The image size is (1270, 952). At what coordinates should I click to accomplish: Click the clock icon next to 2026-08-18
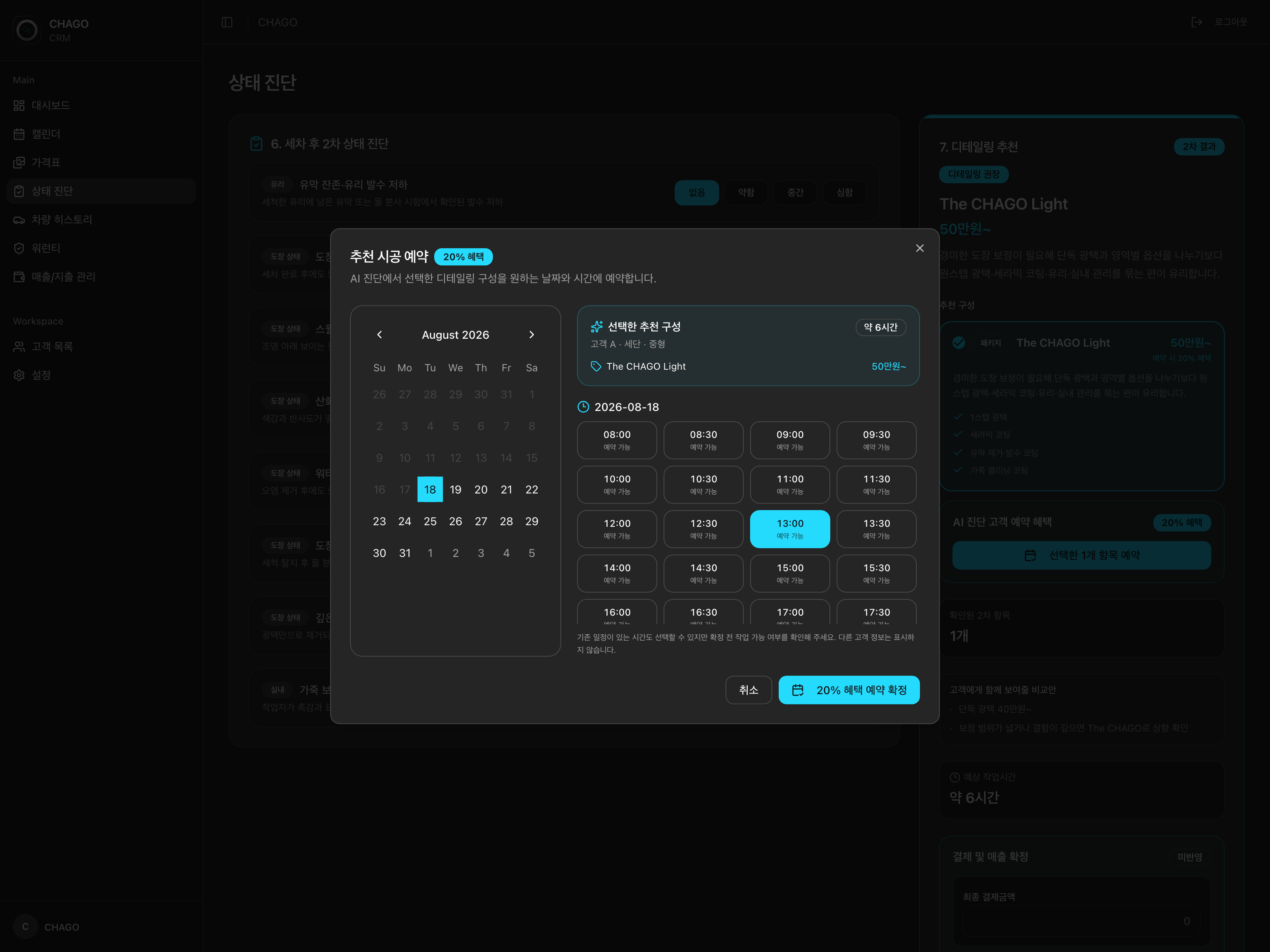pyautogui.click(x=583, y=407)
